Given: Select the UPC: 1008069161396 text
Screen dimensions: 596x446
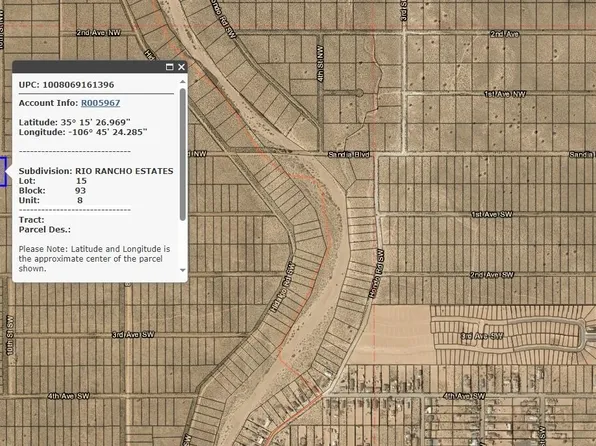Looking at the screenshot, I should [x=67, y=85].
